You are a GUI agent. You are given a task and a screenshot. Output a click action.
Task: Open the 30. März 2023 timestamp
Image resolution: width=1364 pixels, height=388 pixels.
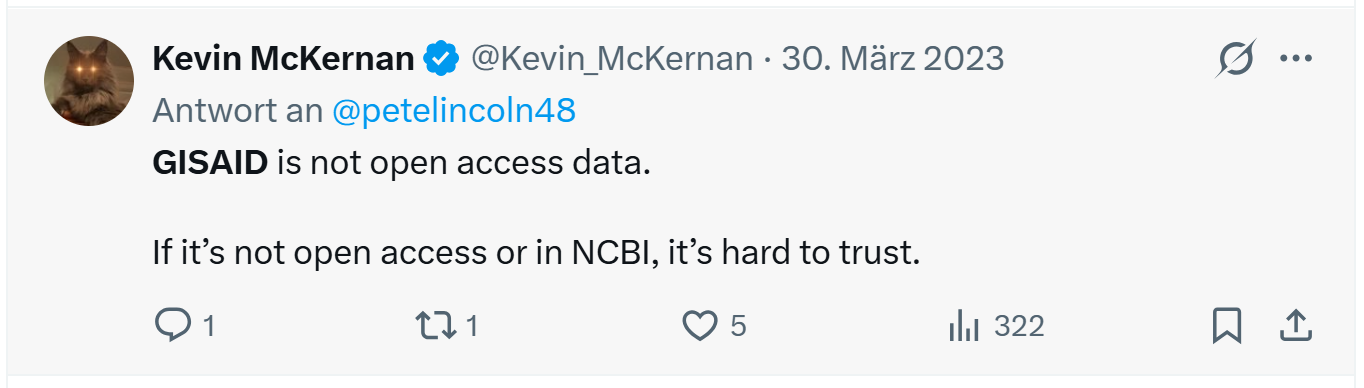coord(893,59)
